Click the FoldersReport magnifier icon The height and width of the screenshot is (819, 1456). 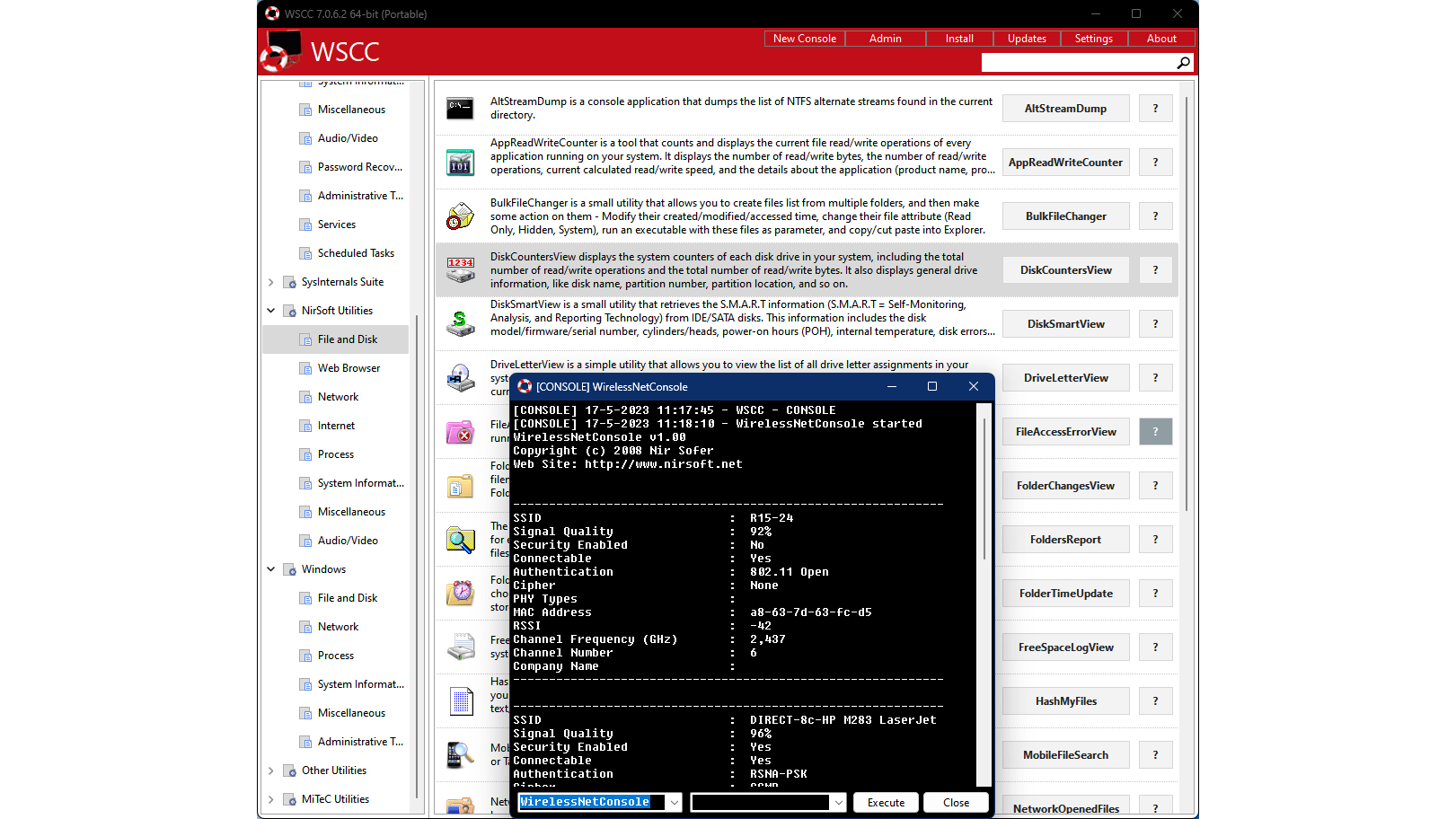point(460,540)
